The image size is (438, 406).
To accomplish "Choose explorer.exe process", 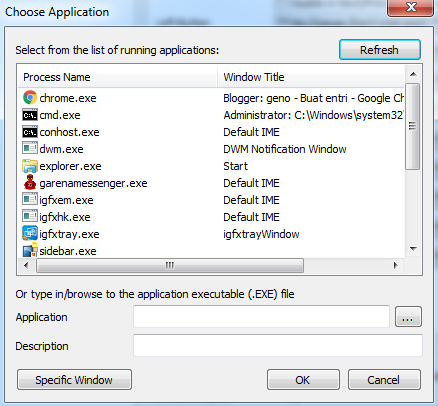I will pyautogui.click(x=70, y=166).
